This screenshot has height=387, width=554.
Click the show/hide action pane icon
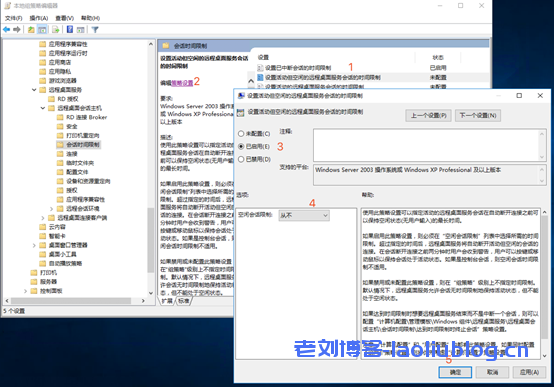(x=81, y=30)
